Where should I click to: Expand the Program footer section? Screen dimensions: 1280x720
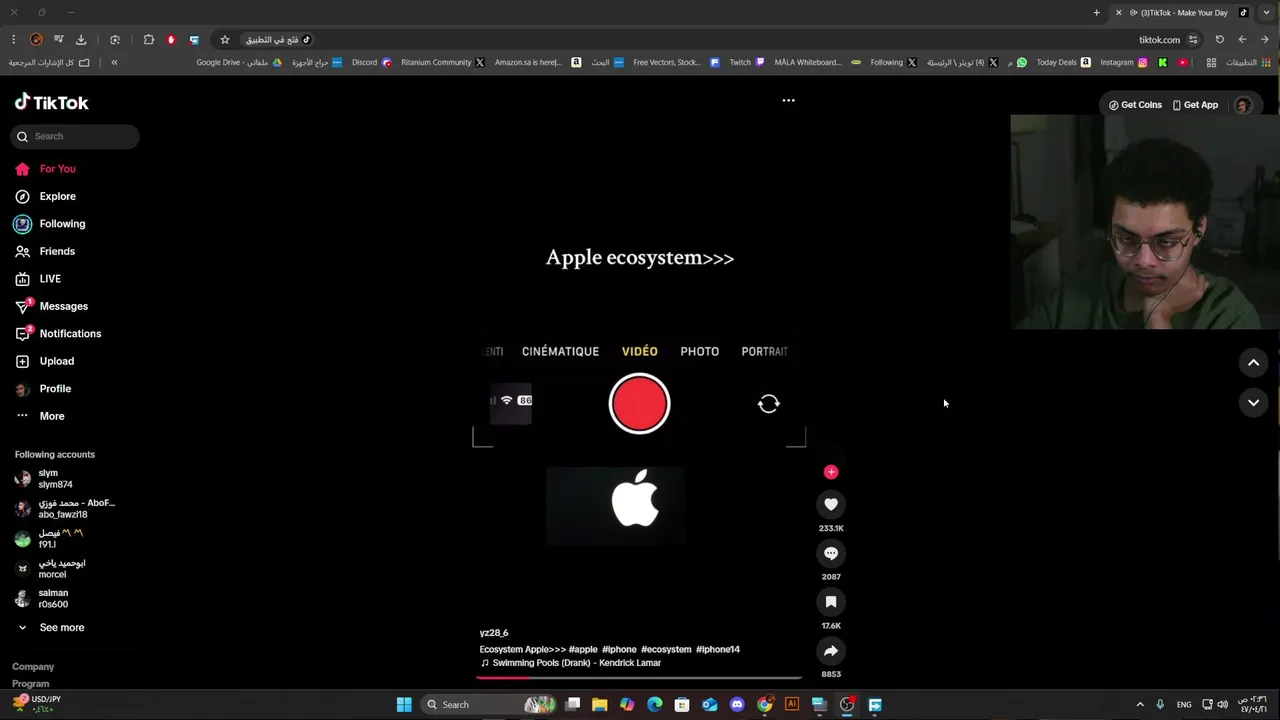pos(31,684)
